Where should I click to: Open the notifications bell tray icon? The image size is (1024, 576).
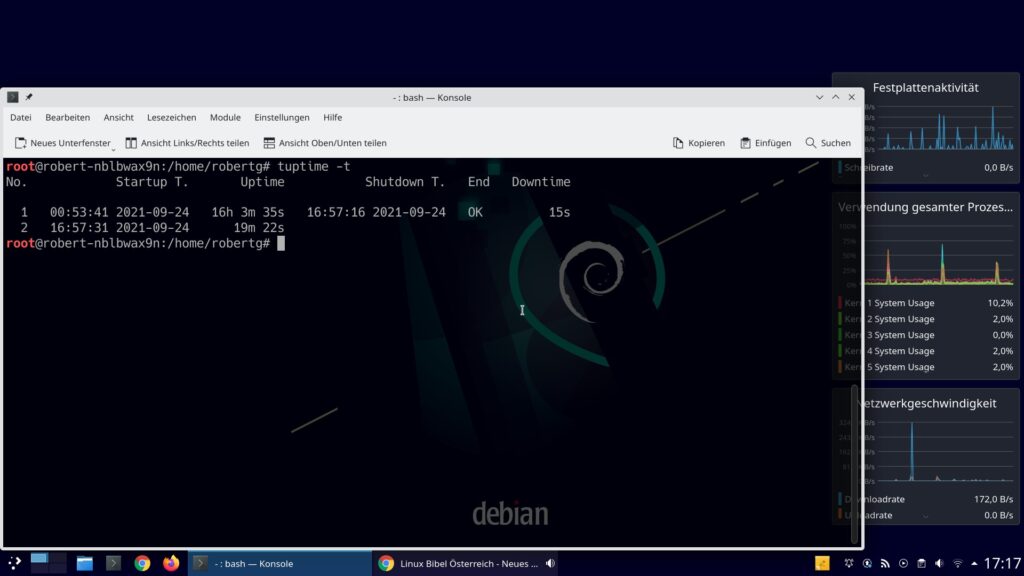pos(849,563)
